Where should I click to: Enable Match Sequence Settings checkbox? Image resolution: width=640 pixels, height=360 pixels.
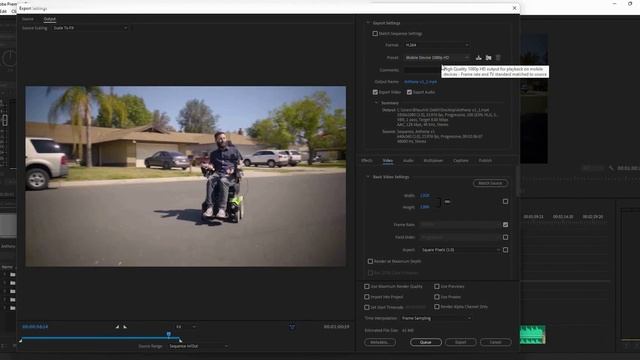pos(375,33)
